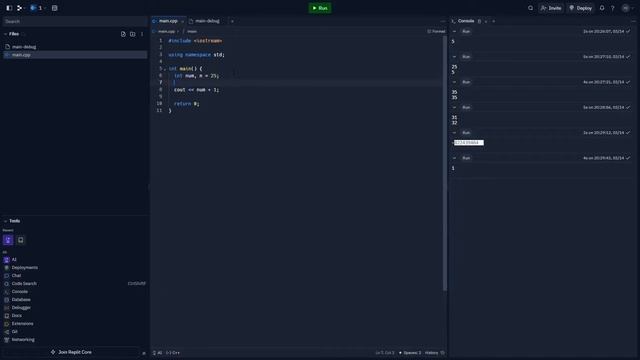
Task: Collapse the first Run output entry
Action: click(x=454, y=31)
